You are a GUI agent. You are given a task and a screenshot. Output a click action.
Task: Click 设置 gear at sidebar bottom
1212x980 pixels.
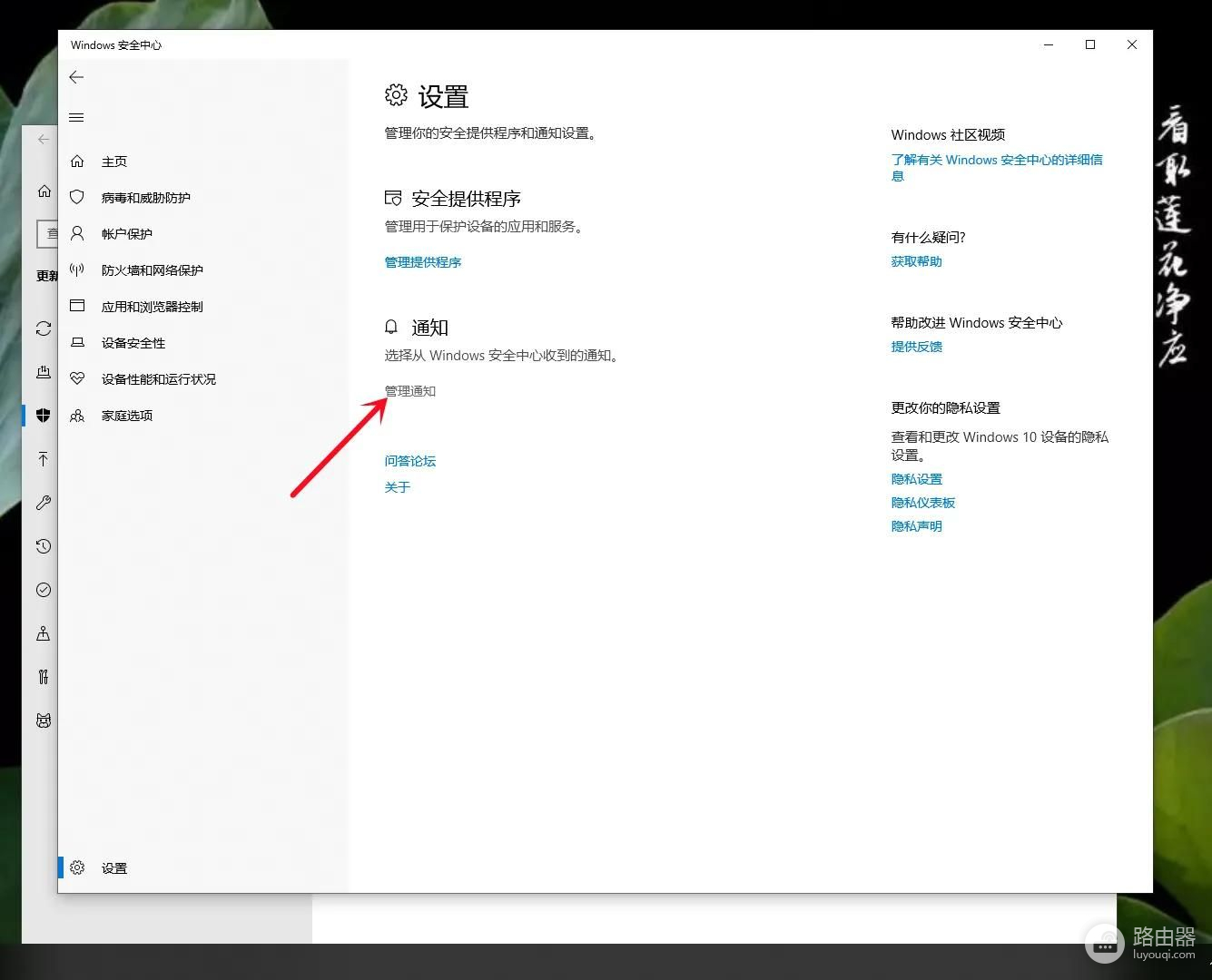pos(203,868)
